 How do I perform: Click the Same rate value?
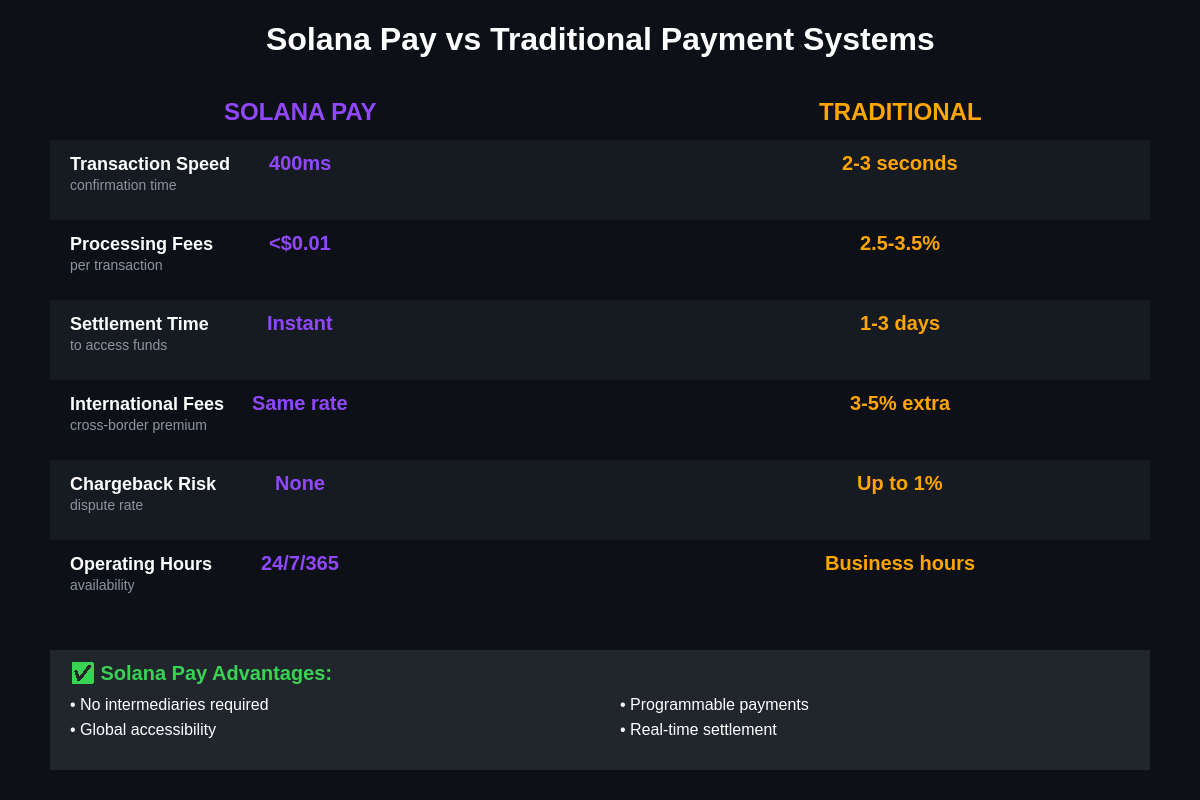point(300,403)
